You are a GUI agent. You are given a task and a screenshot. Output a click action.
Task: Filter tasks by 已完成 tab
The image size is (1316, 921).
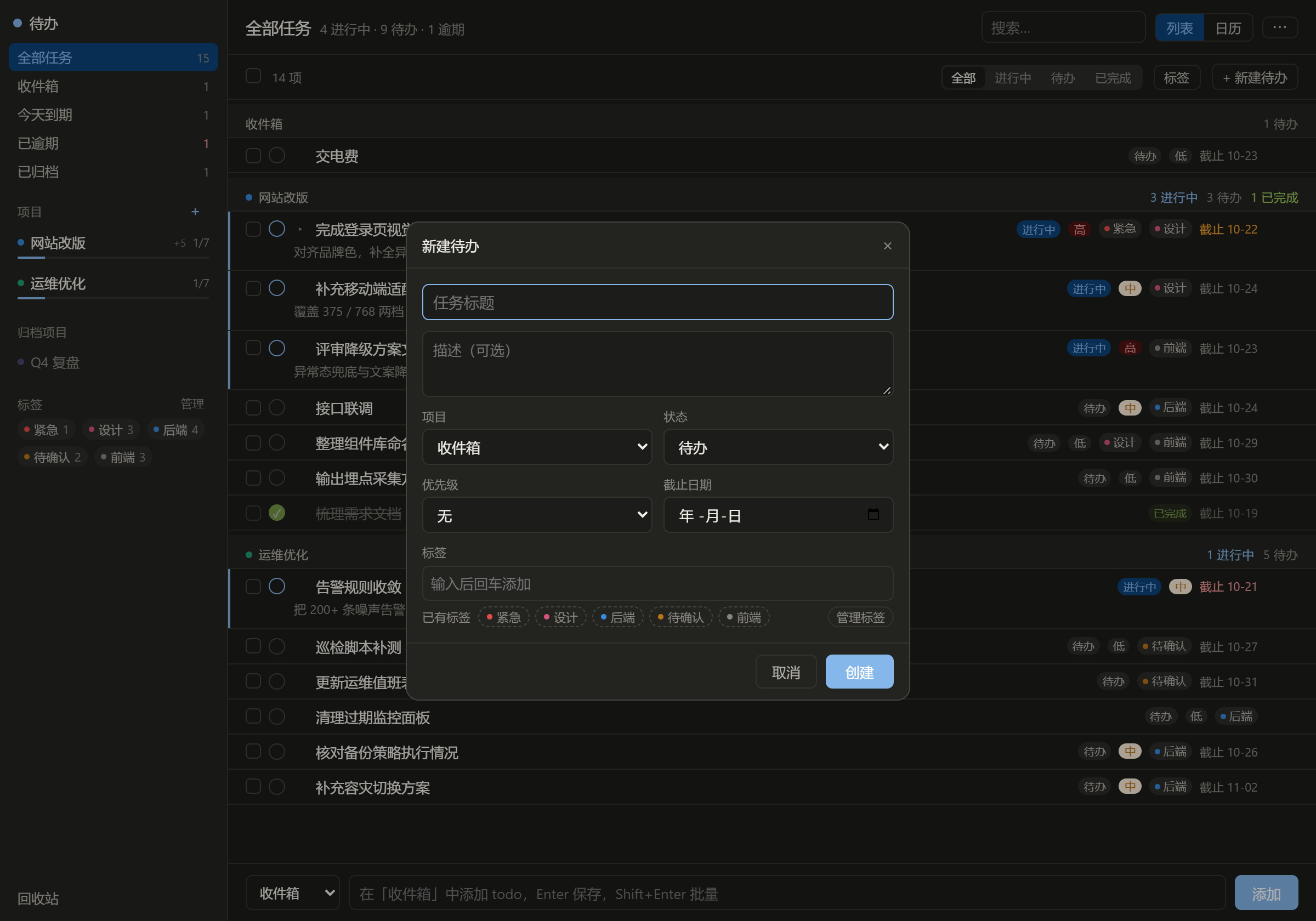coord(1113,78)
